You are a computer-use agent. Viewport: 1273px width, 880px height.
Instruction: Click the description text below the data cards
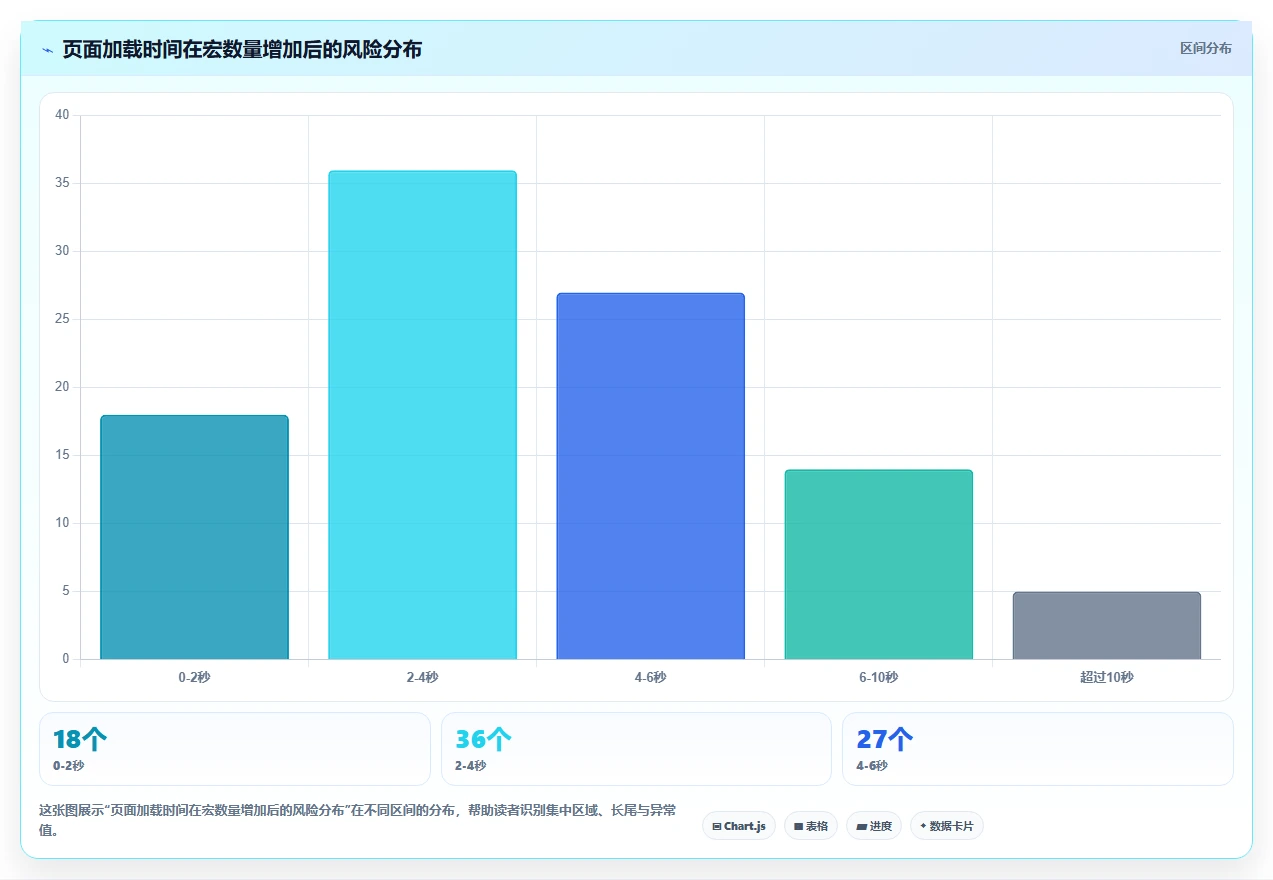[x=358, y=820]
